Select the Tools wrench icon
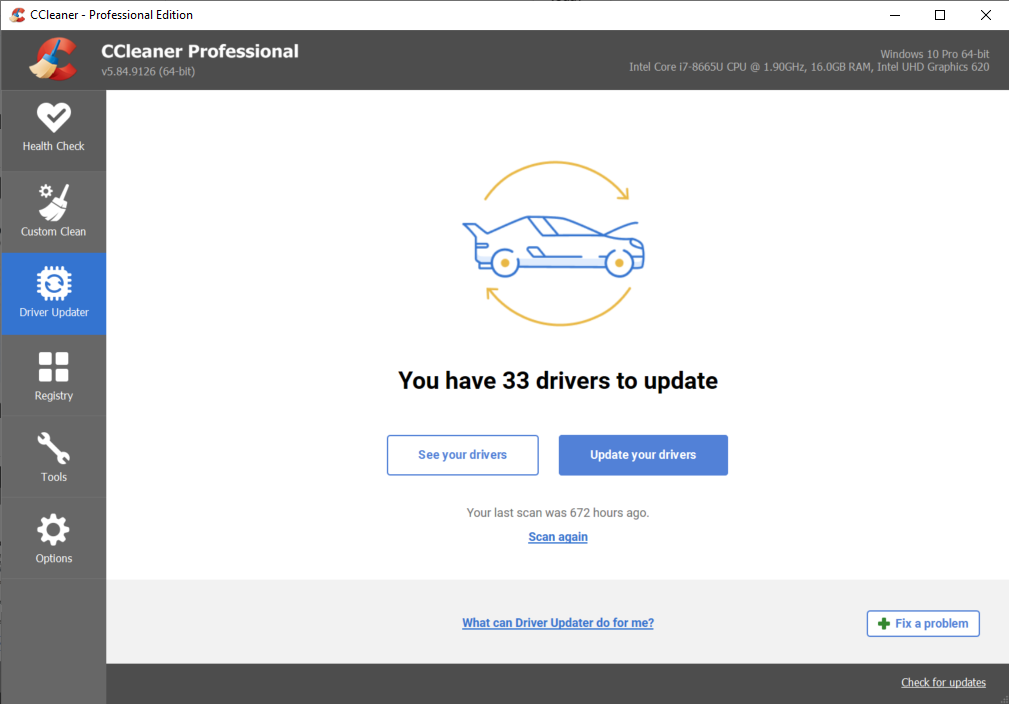The height and width of the screenshot is (704, 1009). click(x=53, y=449)
